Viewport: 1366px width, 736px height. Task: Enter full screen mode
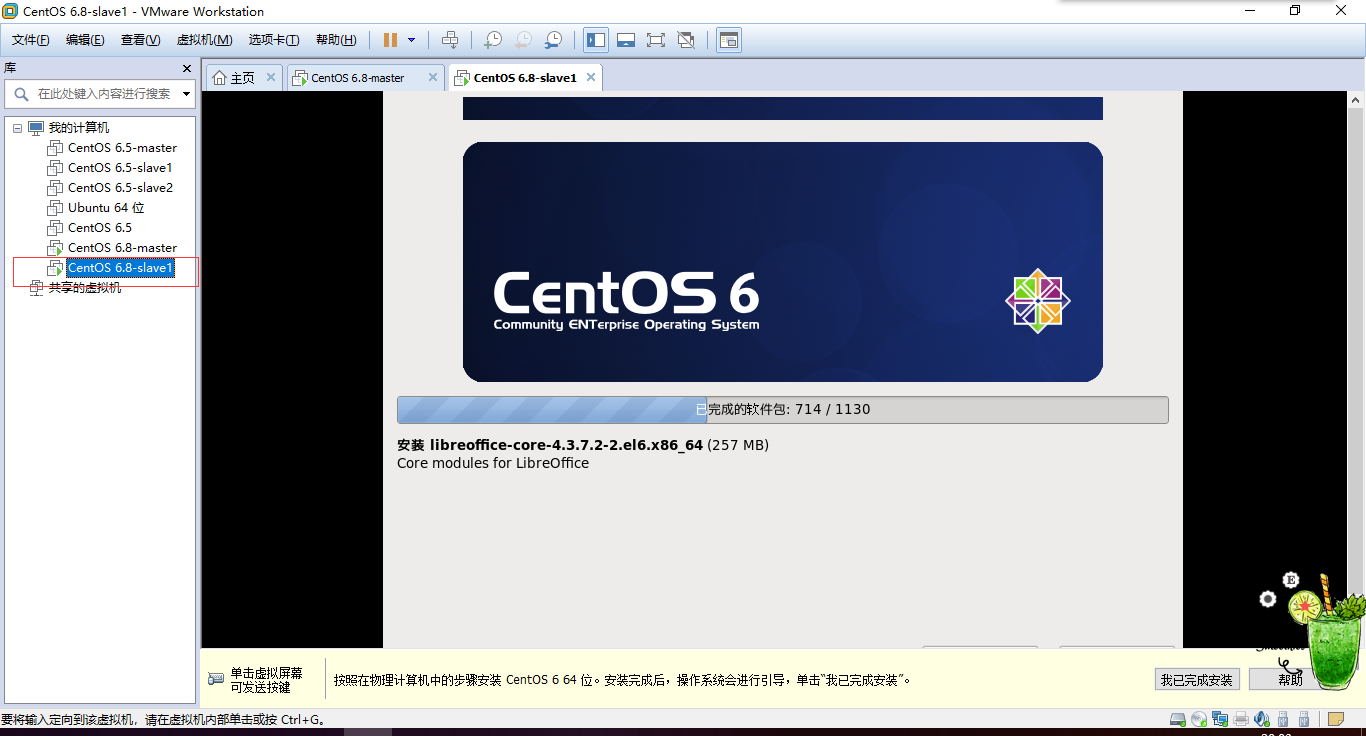[656, 39]
